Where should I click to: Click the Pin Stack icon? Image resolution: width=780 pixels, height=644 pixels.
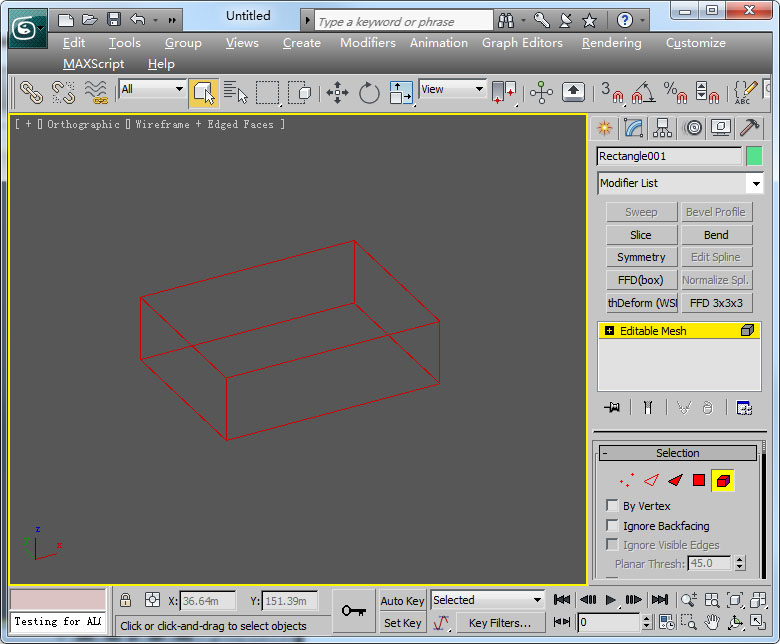612,408
